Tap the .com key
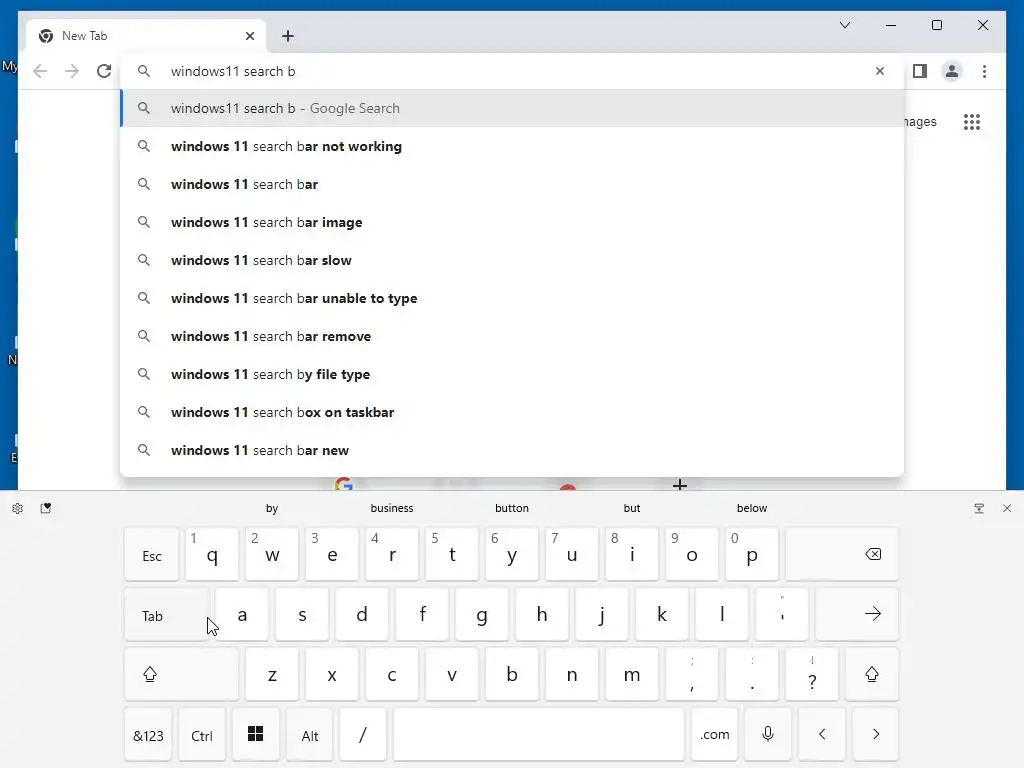1024x768 pixels. [x=714, y=735]
